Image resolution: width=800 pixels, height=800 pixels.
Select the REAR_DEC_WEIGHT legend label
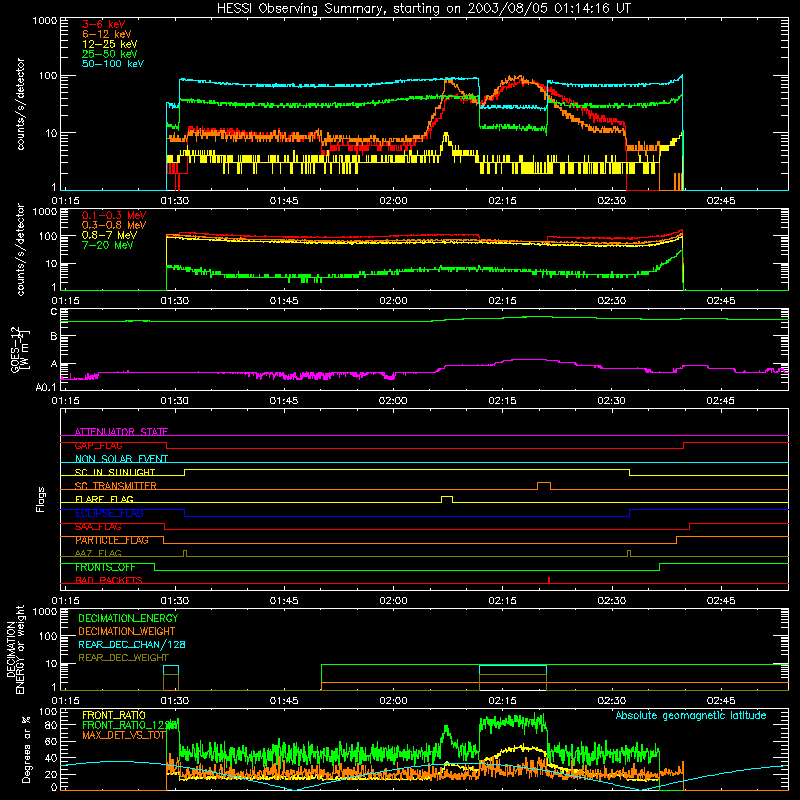point(123,658)
